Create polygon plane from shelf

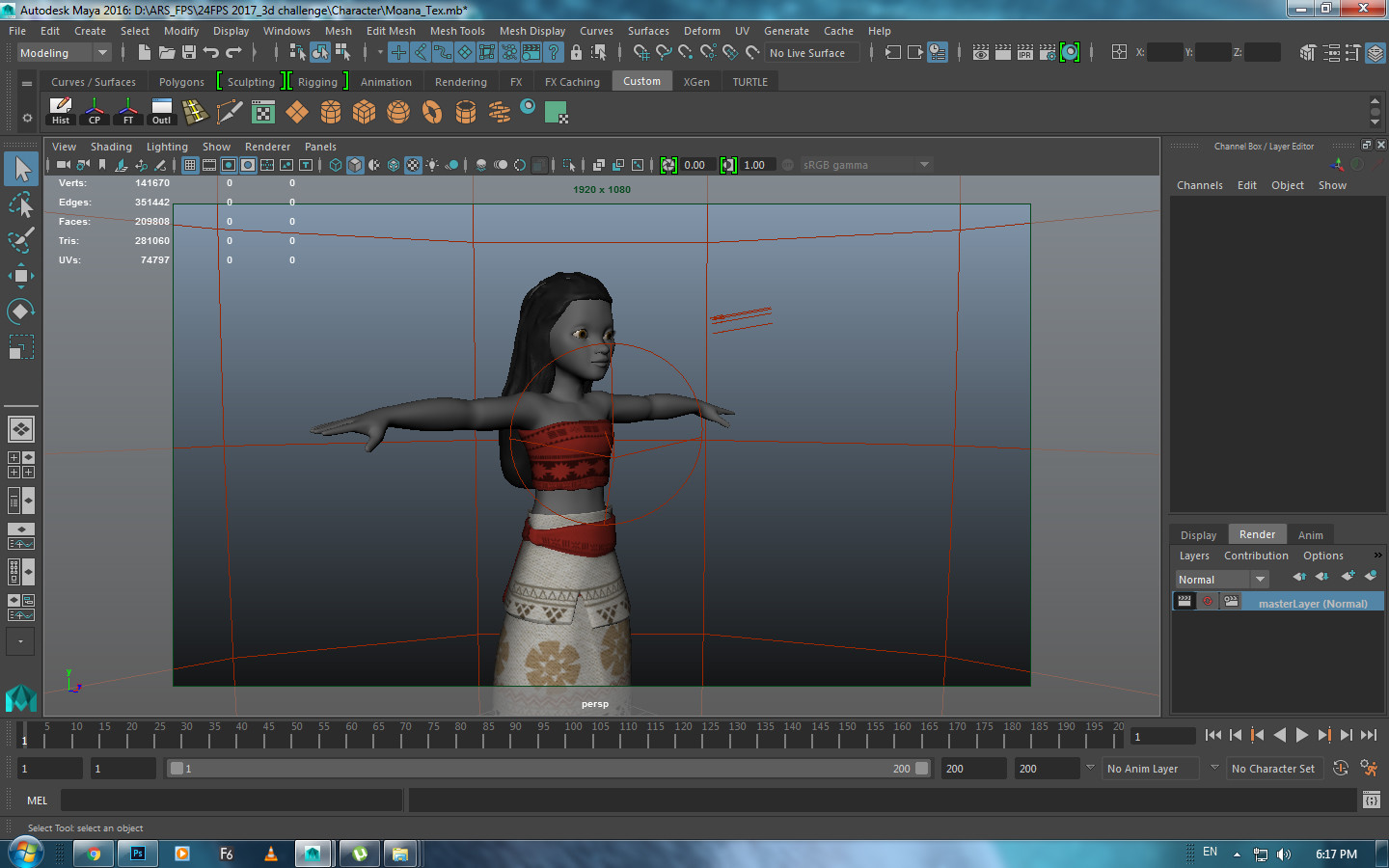297,112
